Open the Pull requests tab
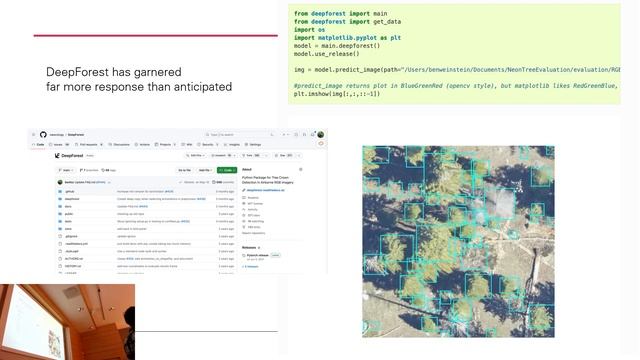 90,144
